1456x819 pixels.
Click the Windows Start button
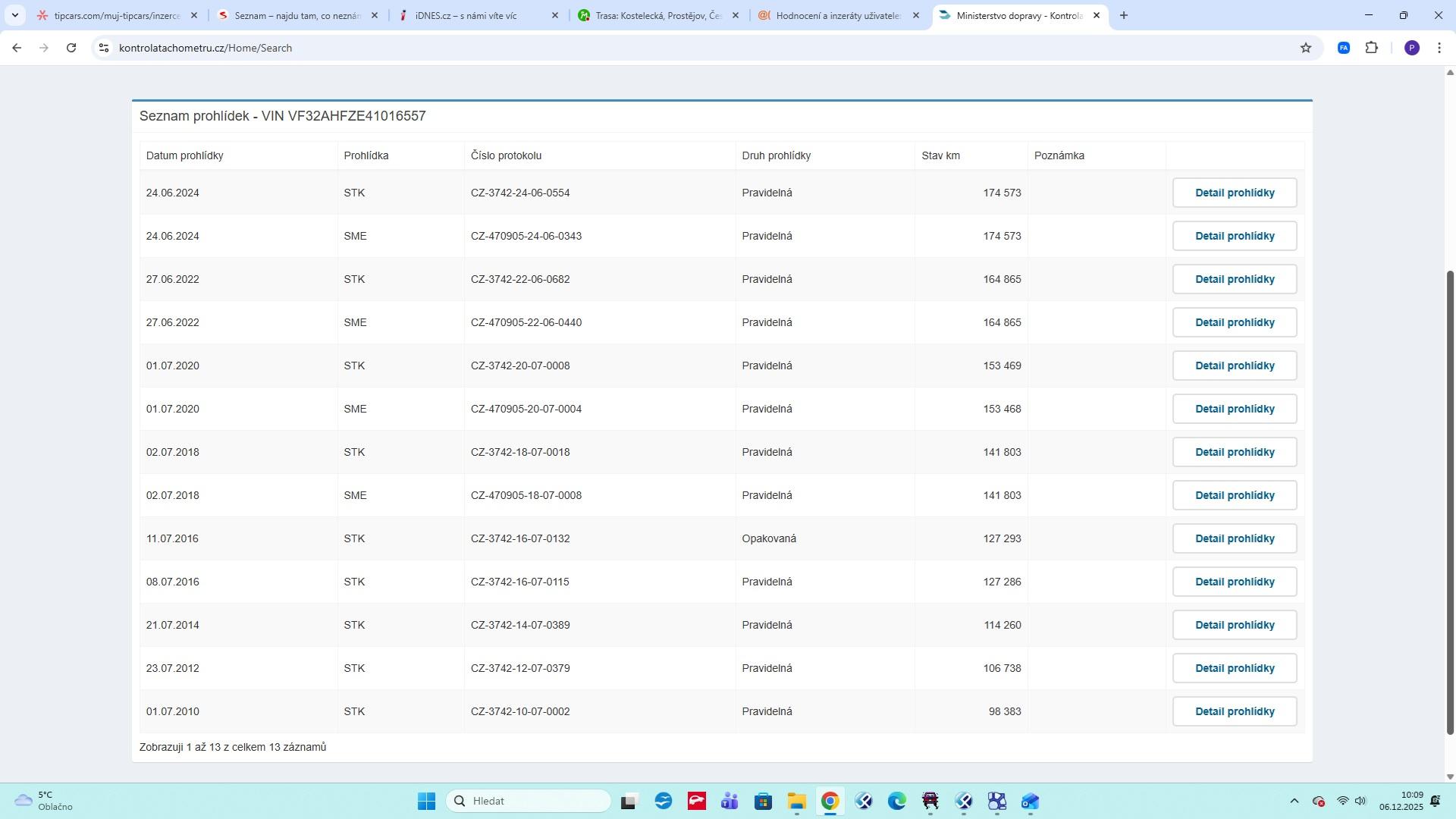pos(426,802)
